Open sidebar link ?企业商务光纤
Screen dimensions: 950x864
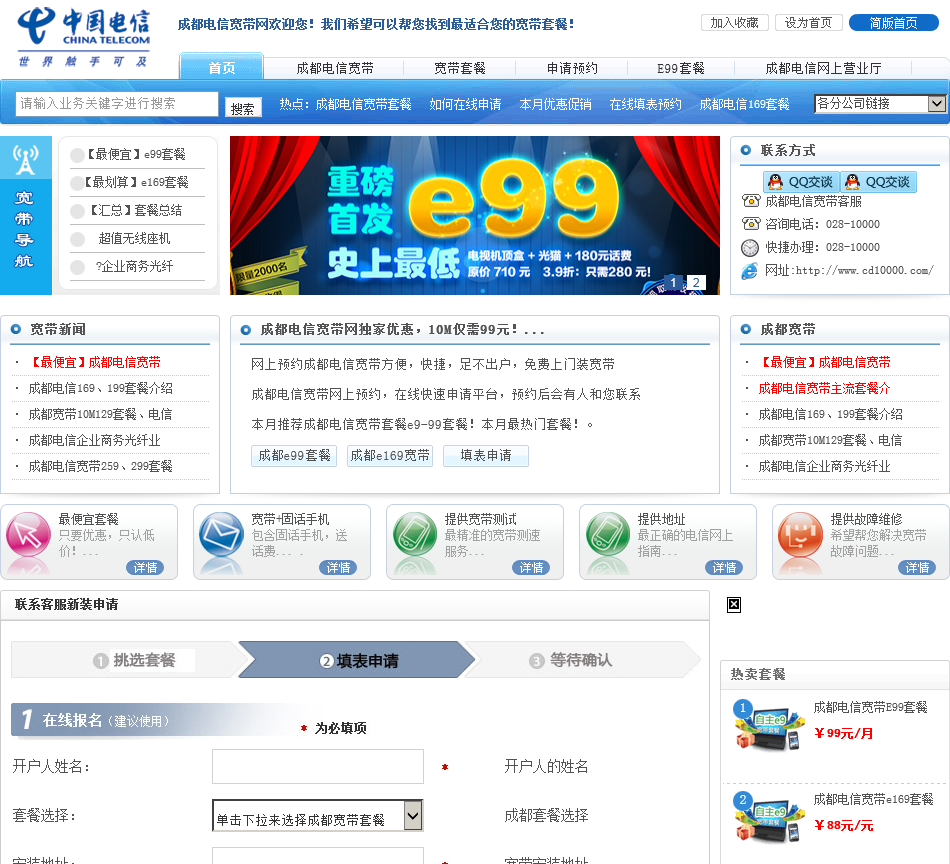(135, 267)
